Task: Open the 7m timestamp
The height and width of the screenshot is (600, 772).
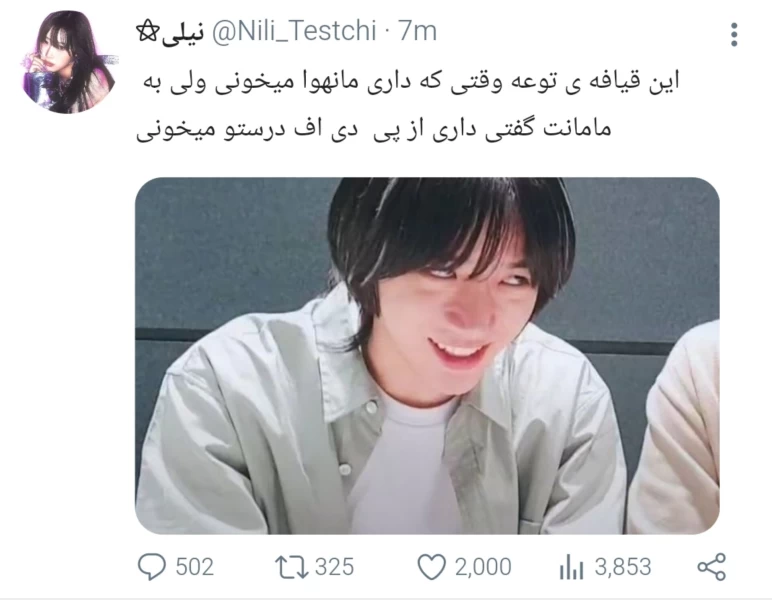Action: tap(417, 32)
